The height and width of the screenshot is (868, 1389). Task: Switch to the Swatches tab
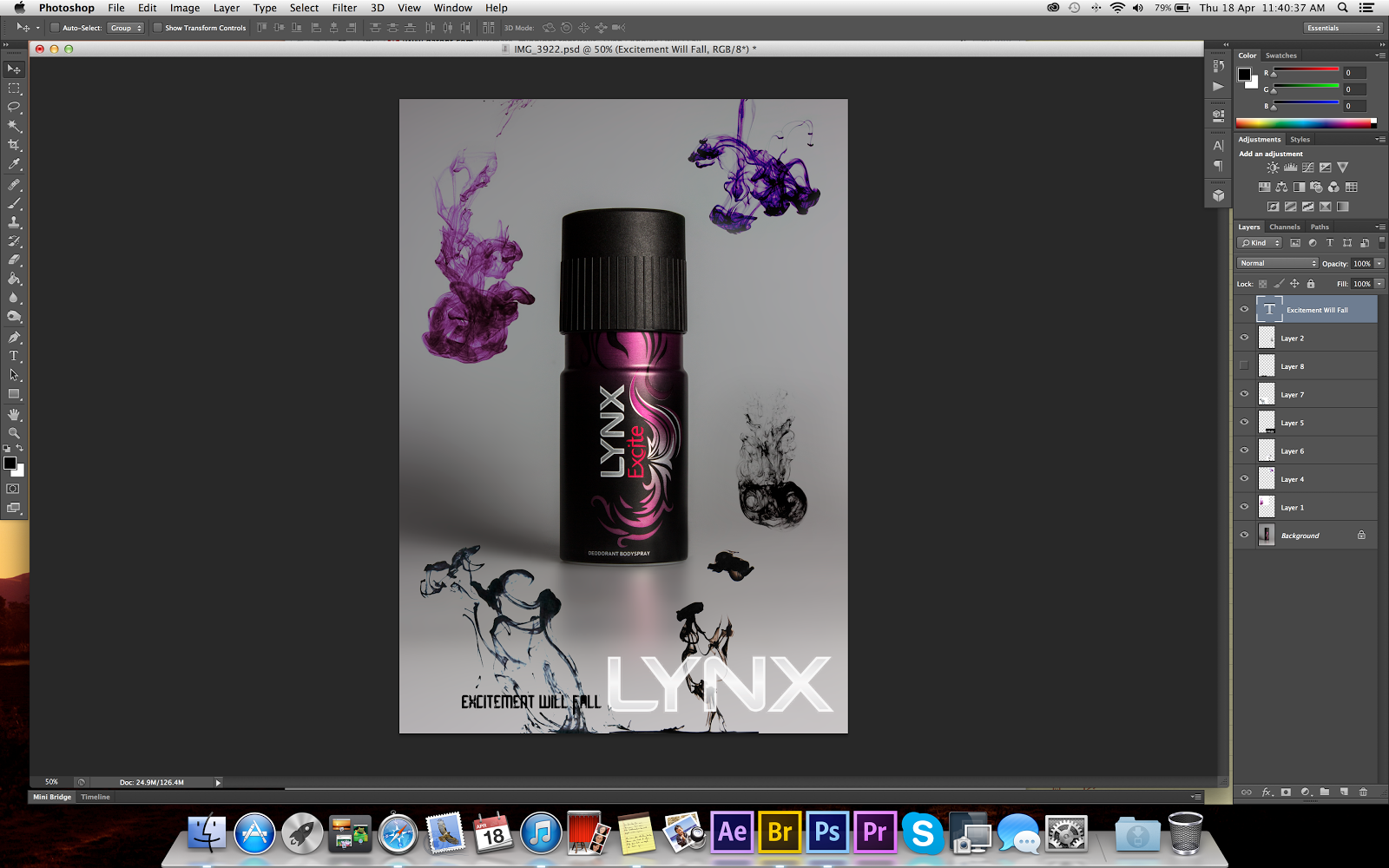coord(1280,55)
